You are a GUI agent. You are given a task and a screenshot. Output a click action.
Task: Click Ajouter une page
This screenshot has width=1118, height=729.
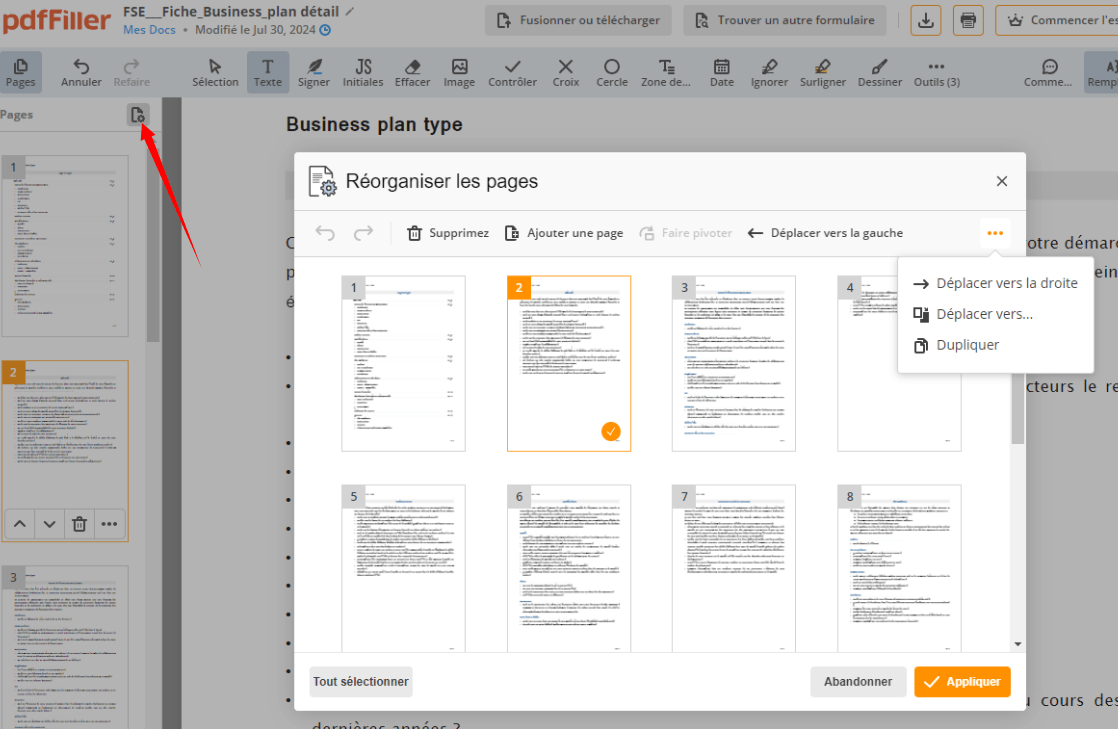coord(564,233)
